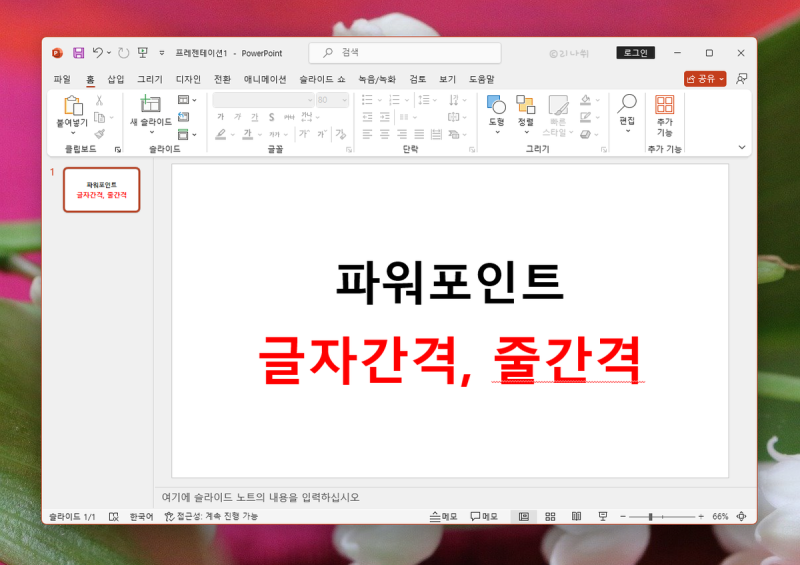800x565 pixels.
Task: Open the 추가 기능 add-ins icon
Action: pos(664,105)
